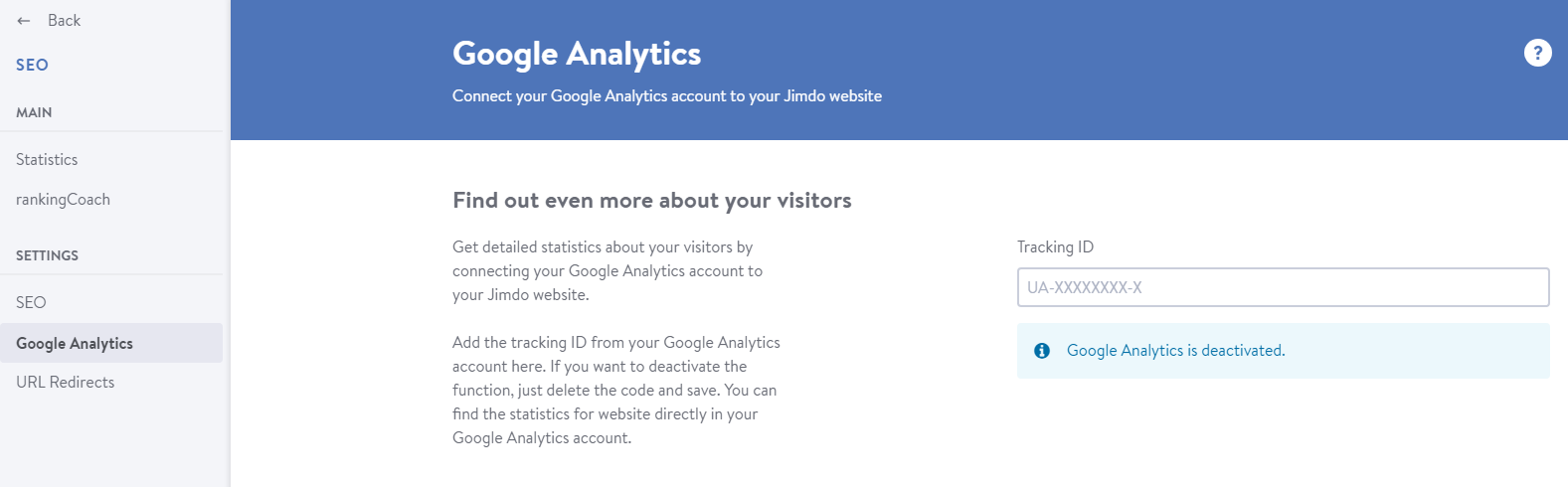Click the info icon in deactivated notice
The height and width of the screenshot is (487, 1568).
1042,351
